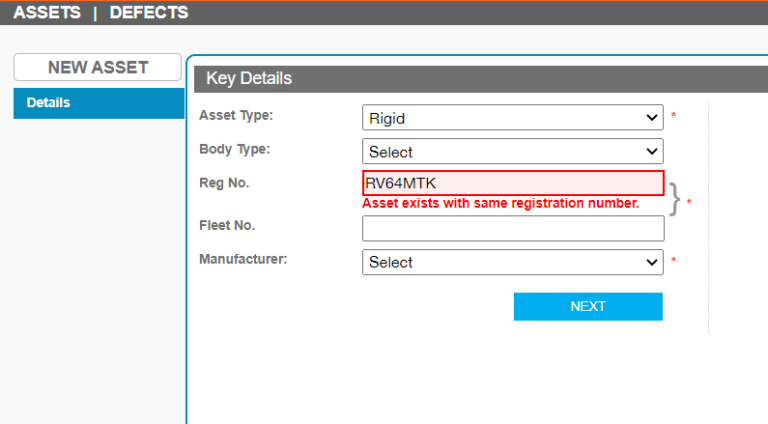
Task: Click the Body Type field label
Action: coord(235,149)
